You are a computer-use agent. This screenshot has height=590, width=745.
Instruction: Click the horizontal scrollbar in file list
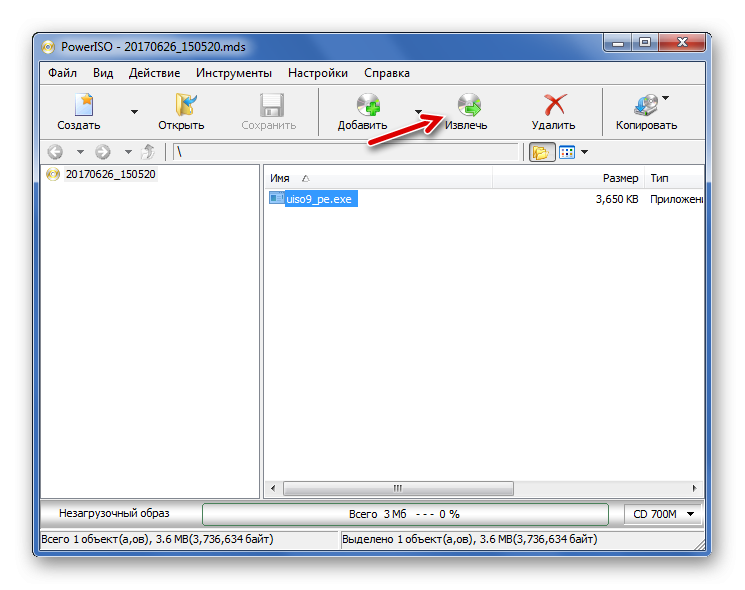tap(398, 488)
